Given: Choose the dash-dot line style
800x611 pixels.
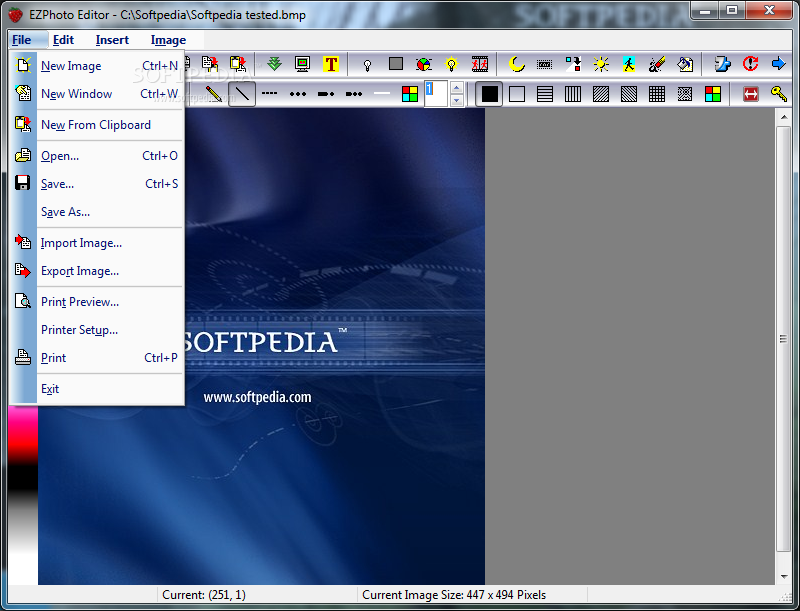Looking at the screenshot, I should click(326, 94).
